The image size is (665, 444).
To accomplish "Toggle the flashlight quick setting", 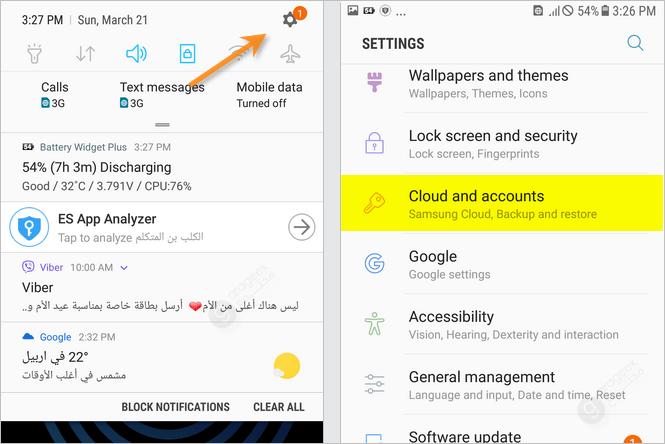I will (x=34, y=54).
